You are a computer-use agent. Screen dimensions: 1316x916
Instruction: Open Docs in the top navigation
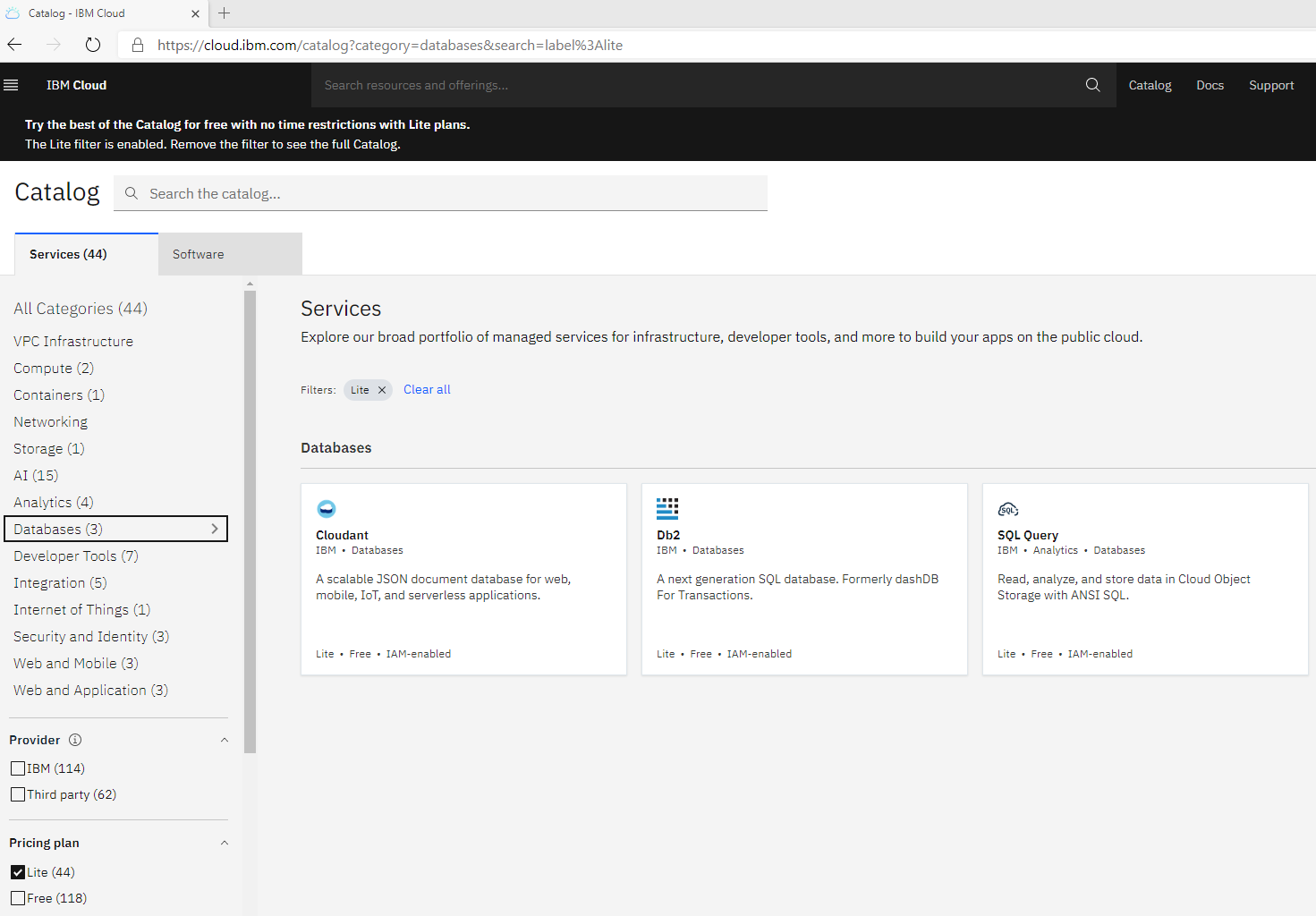tap(1210, 85)
